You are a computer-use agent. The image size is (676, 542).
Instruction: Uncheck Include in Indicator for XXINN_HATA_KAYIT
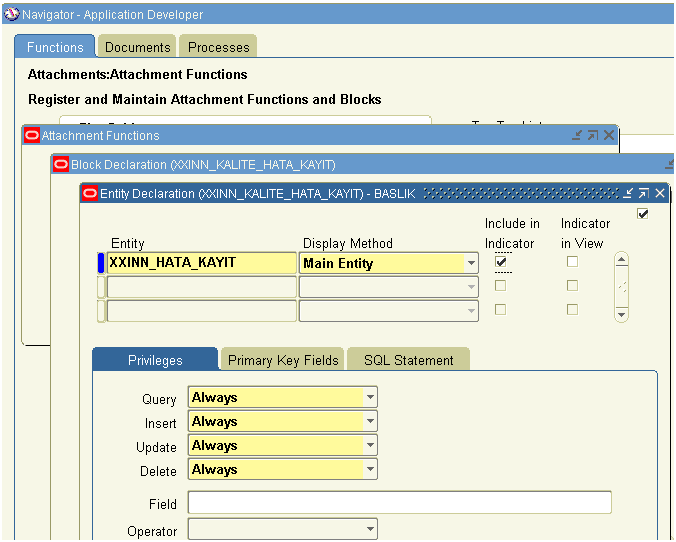(501, 262)
